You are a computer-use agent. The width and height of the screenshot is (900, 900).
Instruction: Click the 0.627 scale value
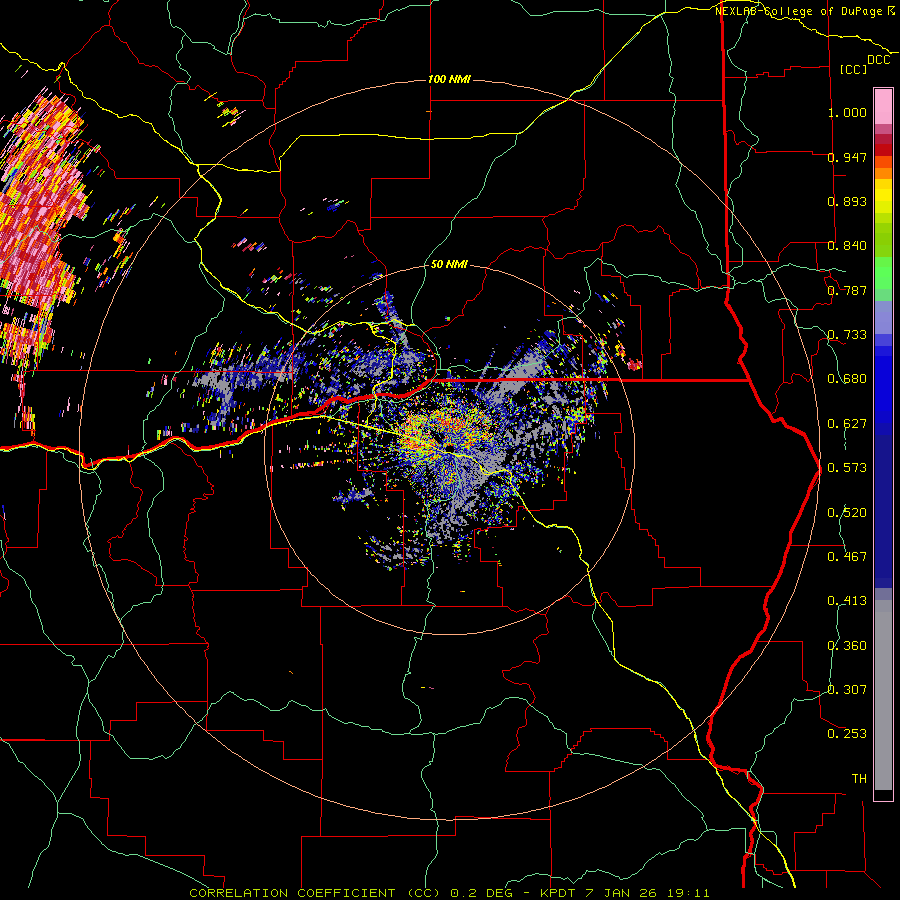pos(847,424)
